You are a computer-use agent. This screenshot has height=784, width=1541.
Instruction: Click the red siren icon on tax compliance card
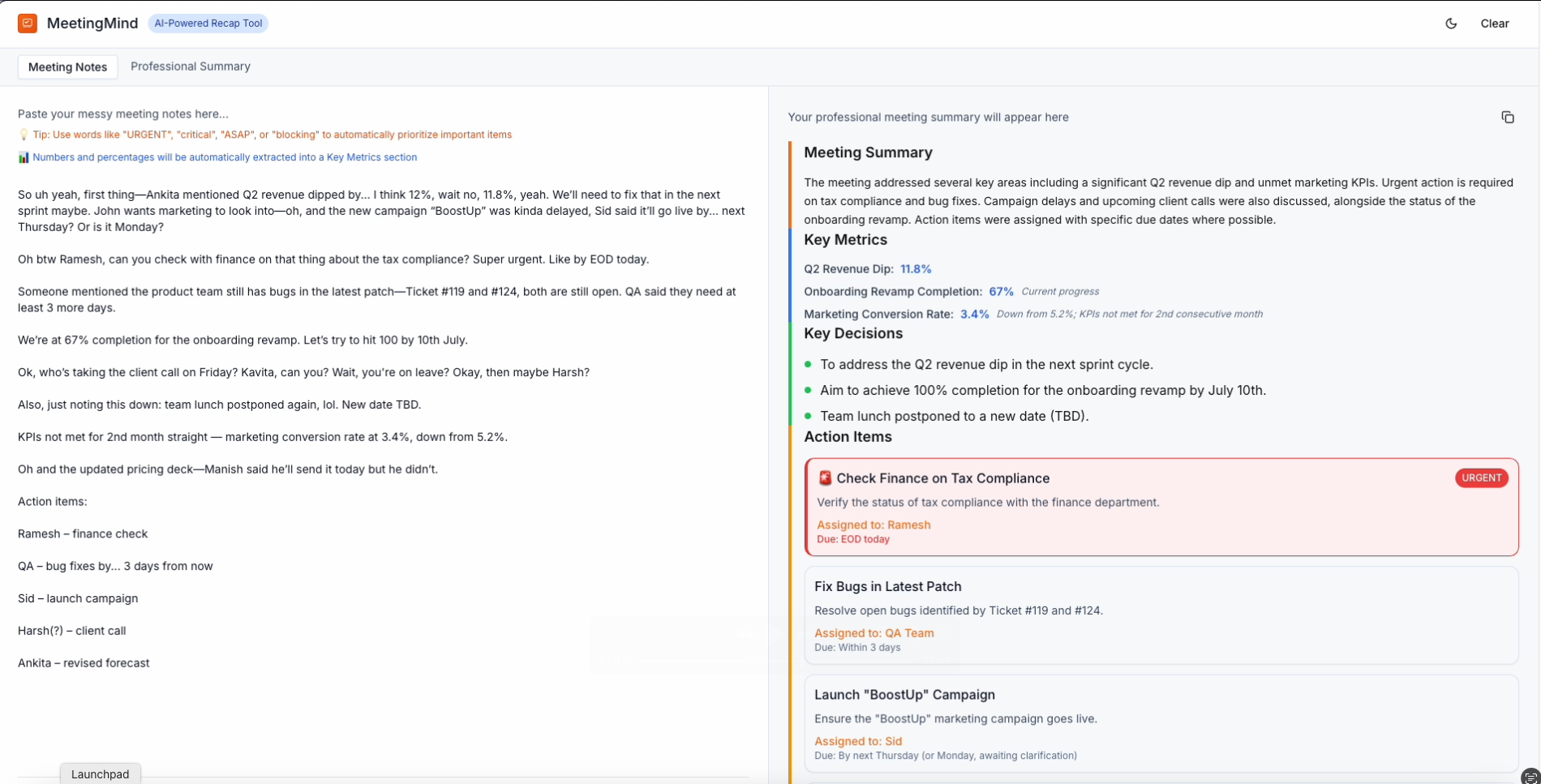[825, 478]
